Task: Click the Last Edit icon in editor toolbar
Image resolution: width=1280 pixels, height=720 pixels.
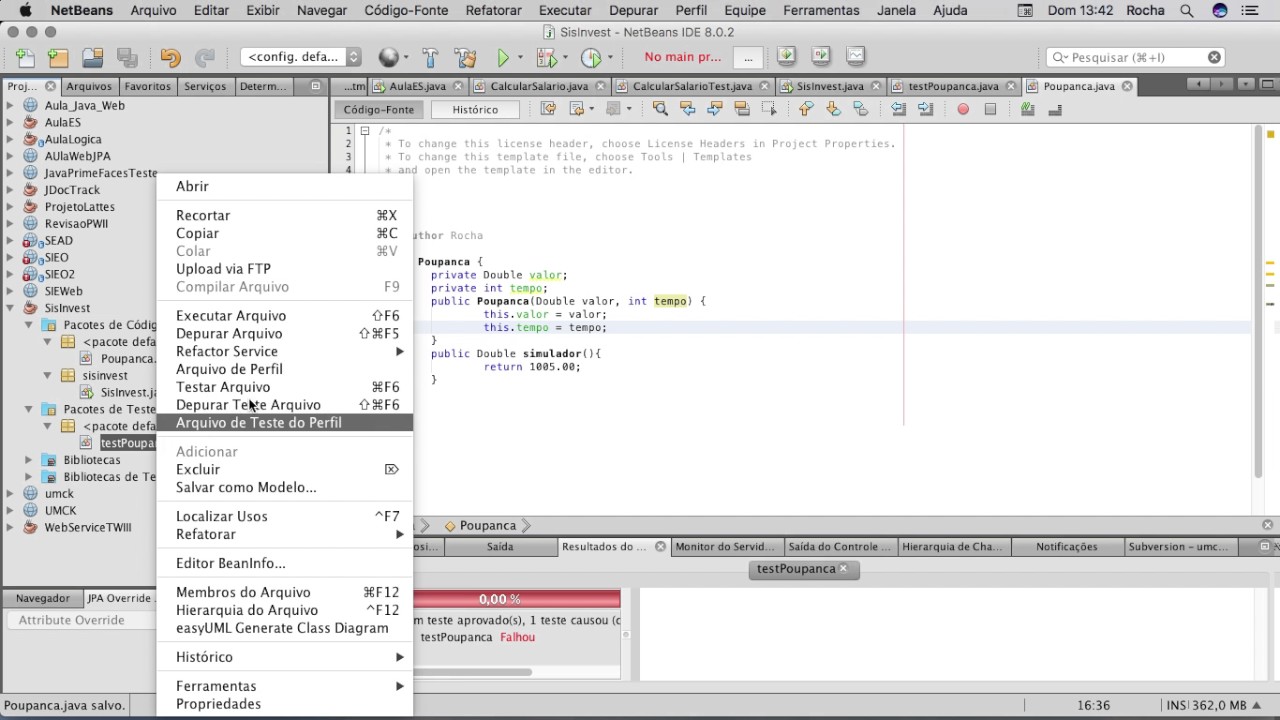Action: tap(548, 109)
